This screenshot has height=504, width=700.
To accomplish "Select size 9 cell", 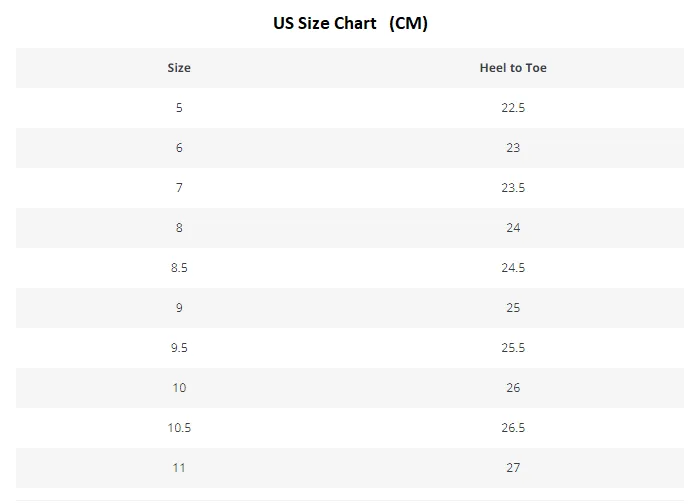I will point(179,308).
